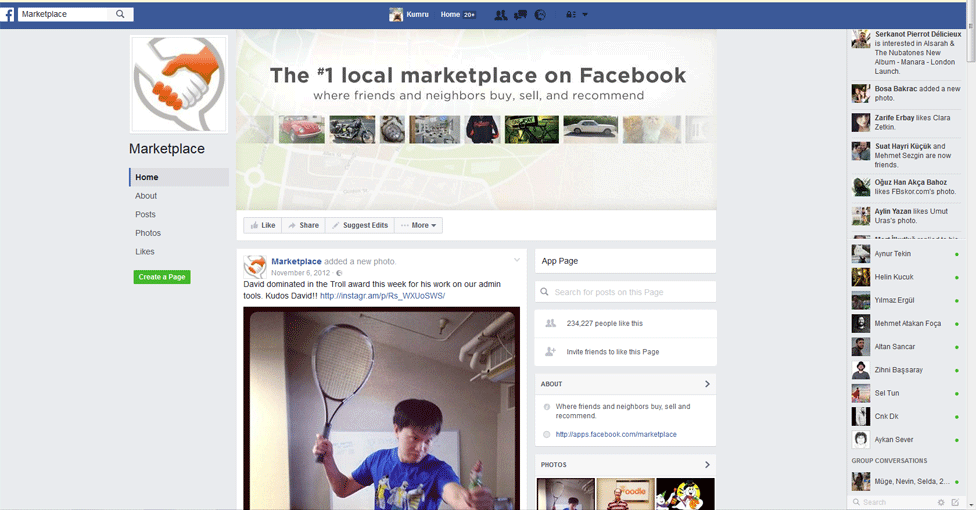The width and height of the screenshot is (976, 510).
Task: Open the red car thumbnail in cover
Action: [301, 130]
